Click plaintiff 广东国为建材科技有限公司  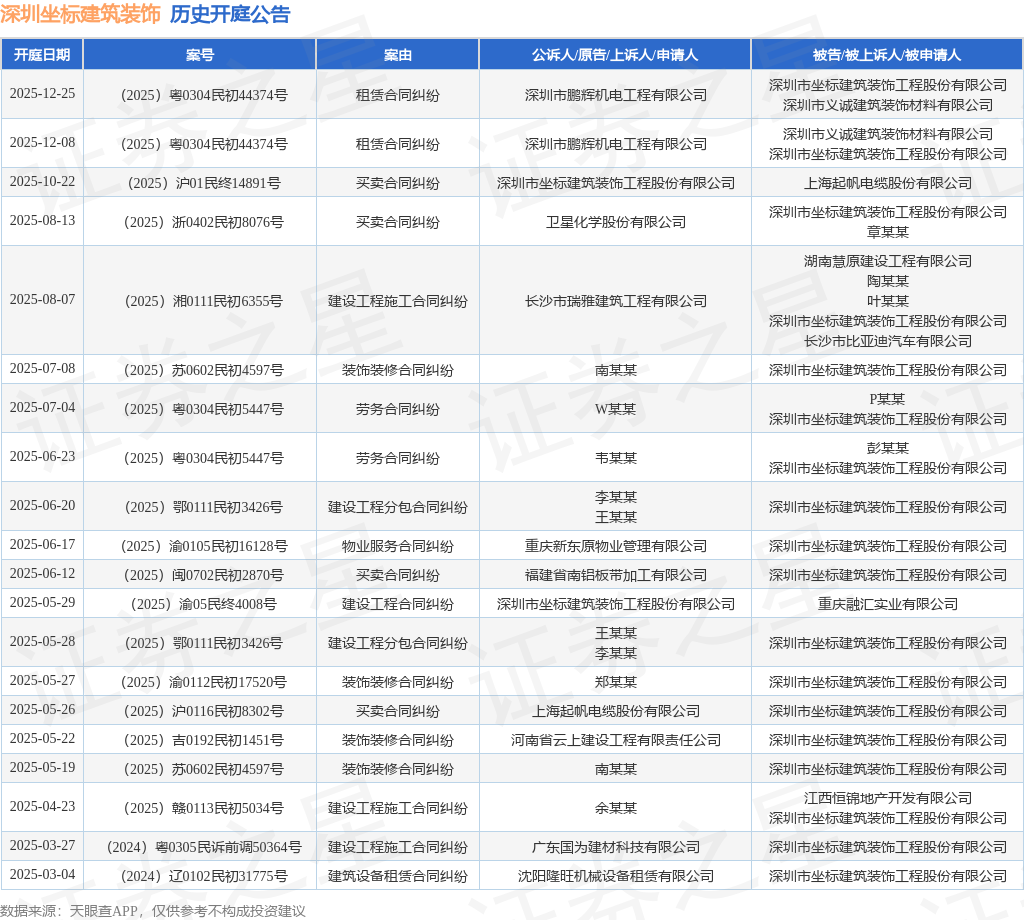coord(616,848)
